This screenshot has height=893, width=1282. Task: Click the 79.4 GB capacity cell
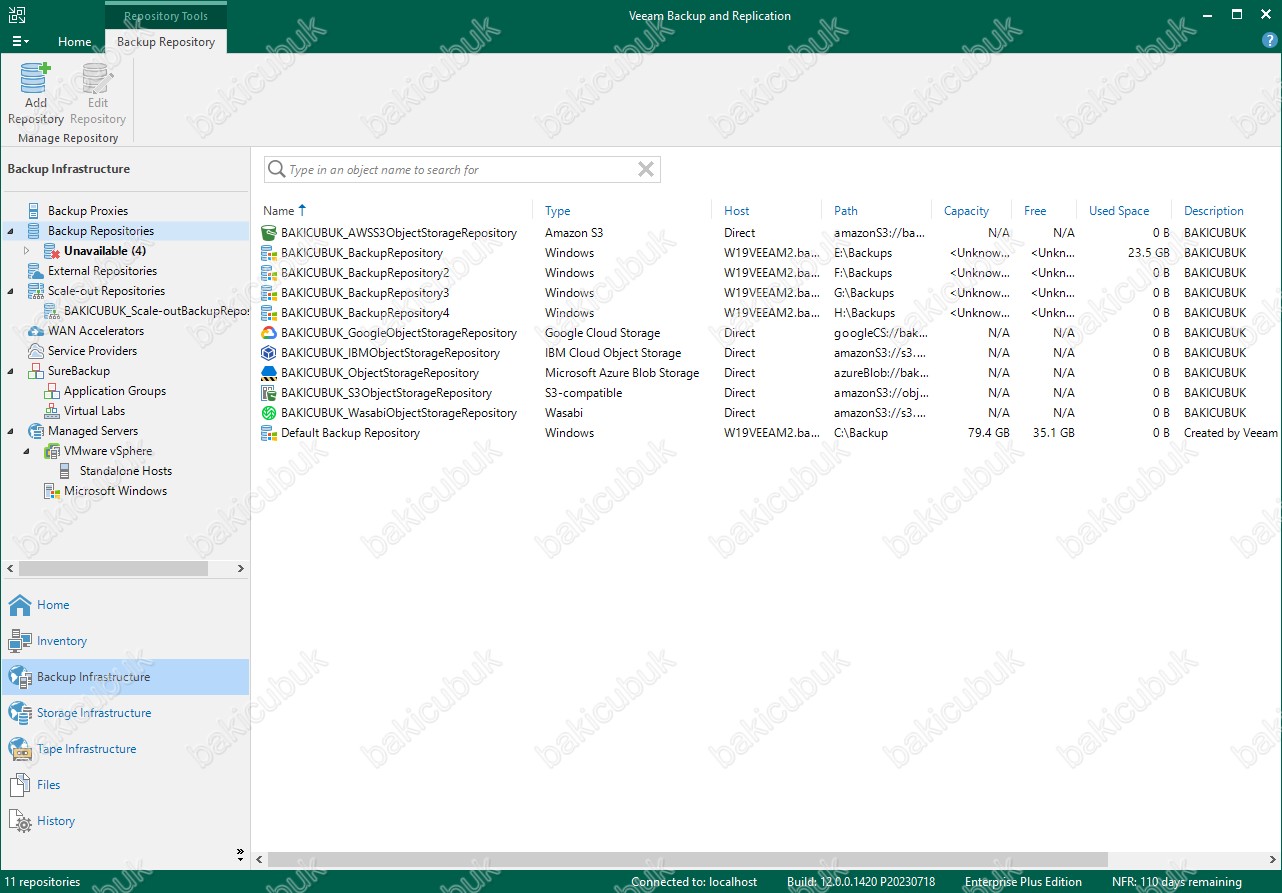(x=989, y=433)
